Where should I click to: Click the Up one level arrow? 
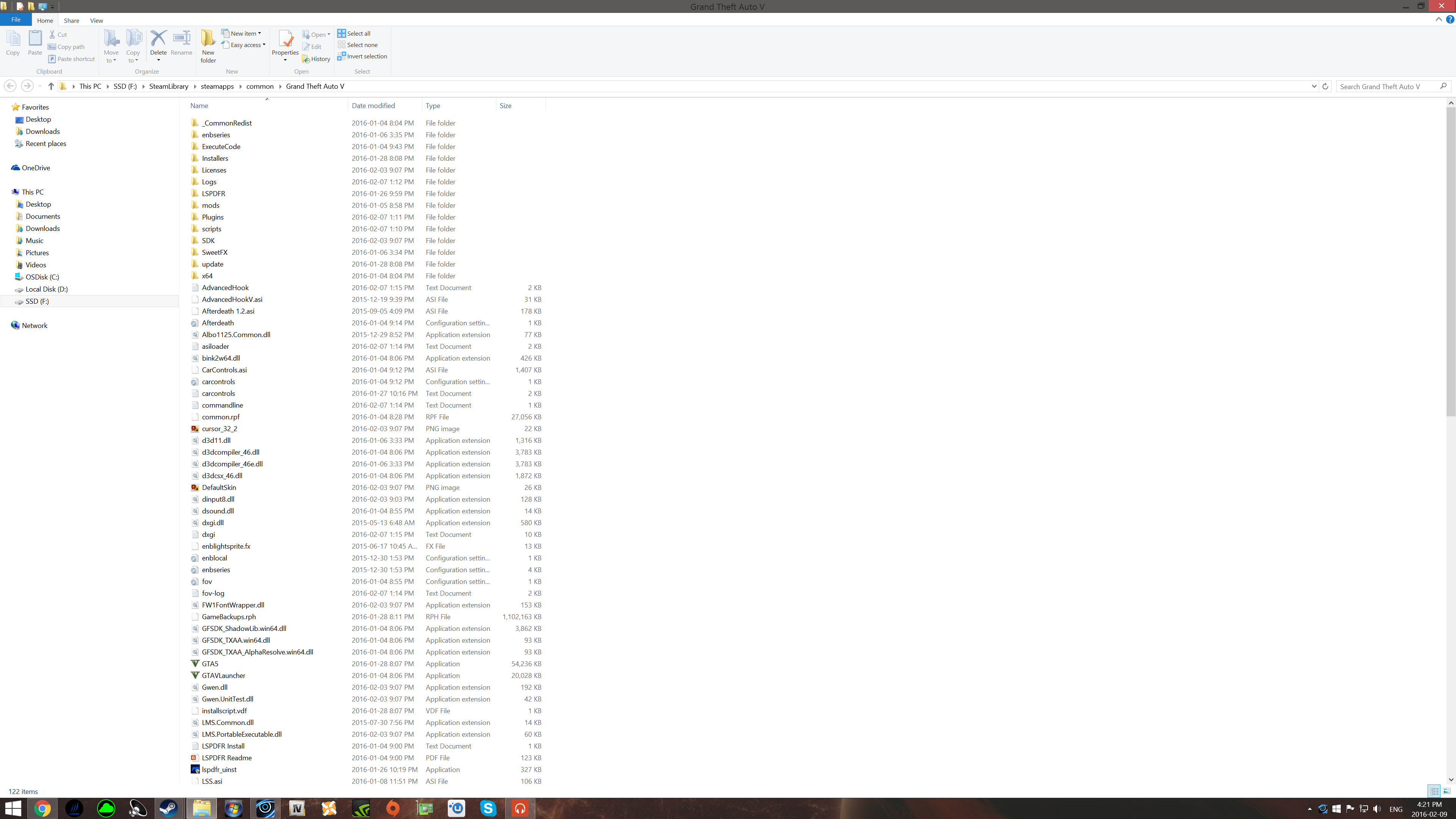pos(51,86)
